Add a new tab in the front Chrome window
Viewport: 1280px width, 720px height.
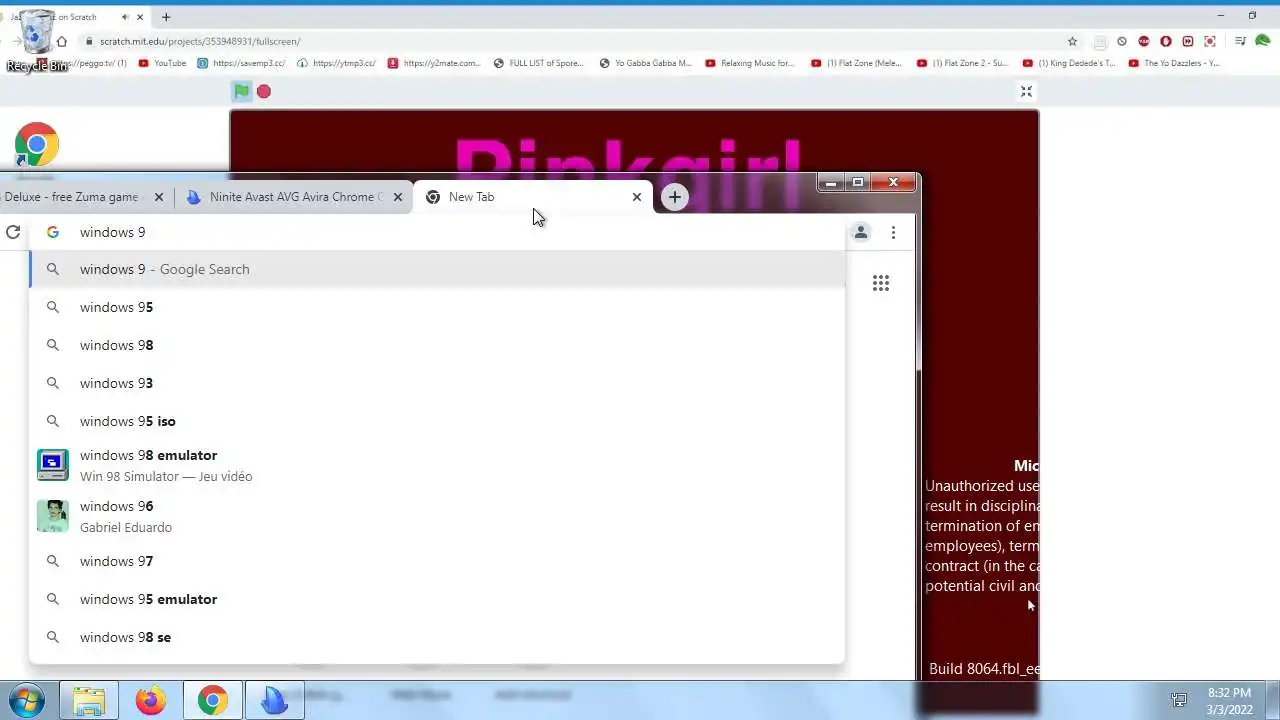click(675, 197)
